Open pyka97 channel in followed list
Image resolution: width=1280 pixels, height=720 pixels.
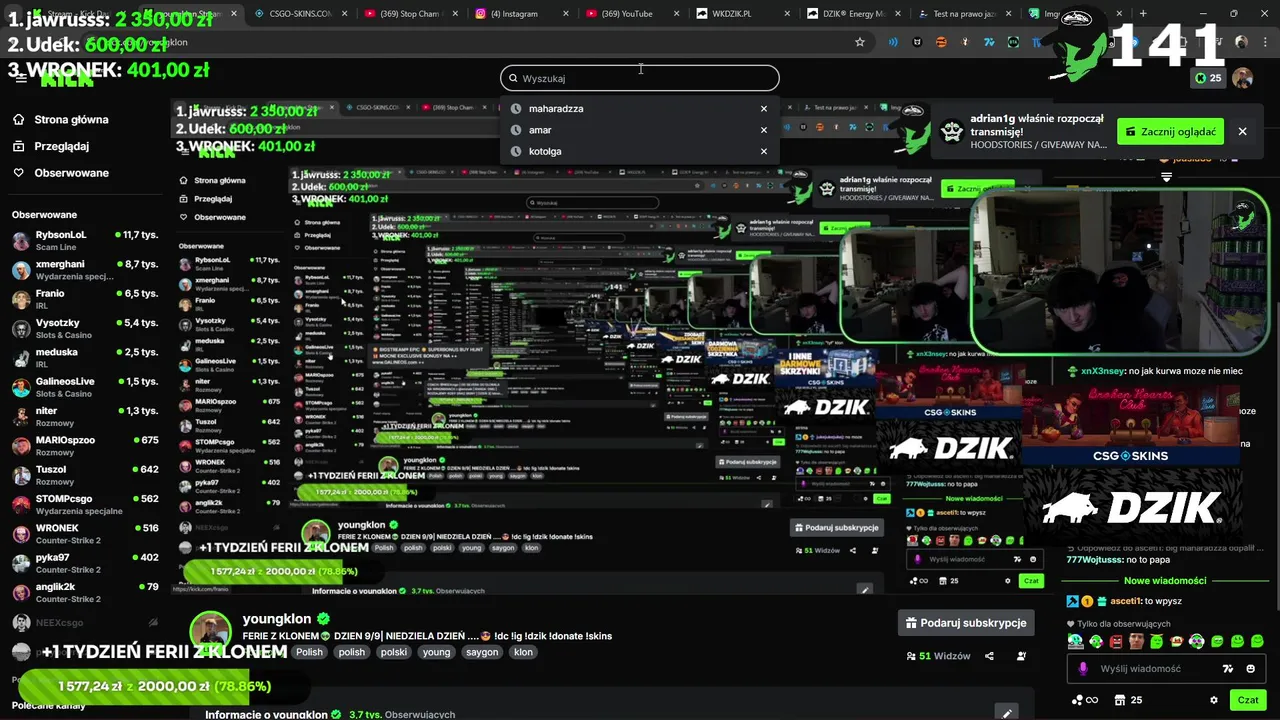click(85, 562)
